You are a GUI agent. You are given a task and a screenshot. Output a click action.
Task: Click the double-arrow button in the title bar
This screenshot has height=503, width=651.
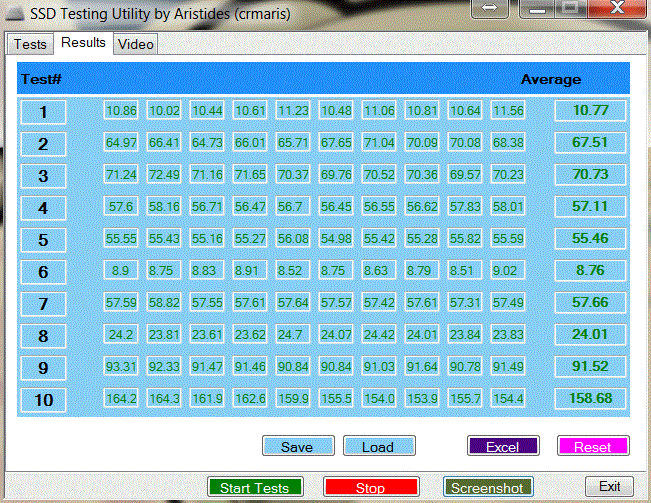tap(491, 11)
